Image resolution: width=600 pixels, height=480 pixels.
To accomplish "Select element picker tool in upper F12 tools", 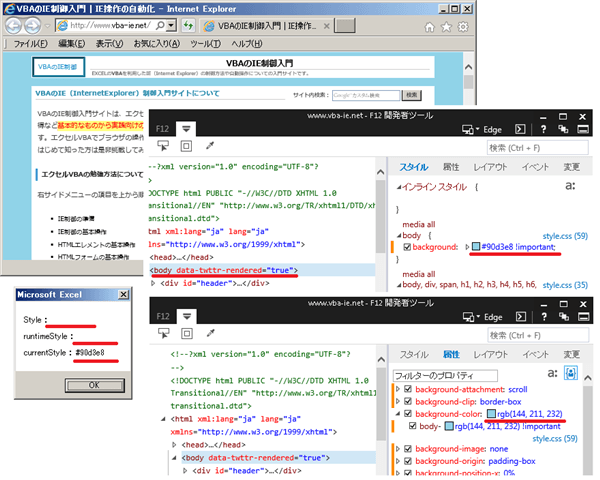I will (163, 146).
